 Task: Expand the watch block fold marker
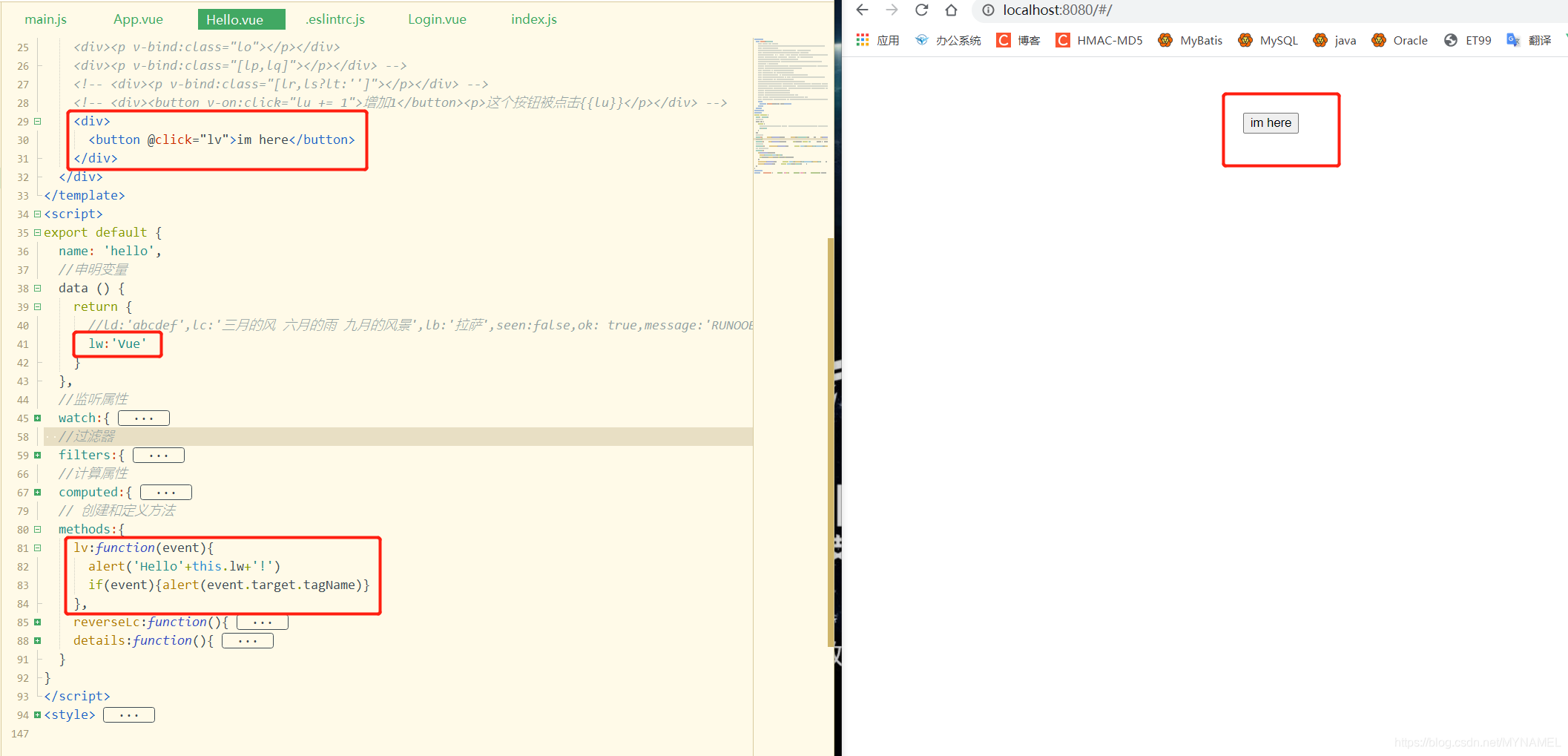pyautogui.click(x=38, y=418)
